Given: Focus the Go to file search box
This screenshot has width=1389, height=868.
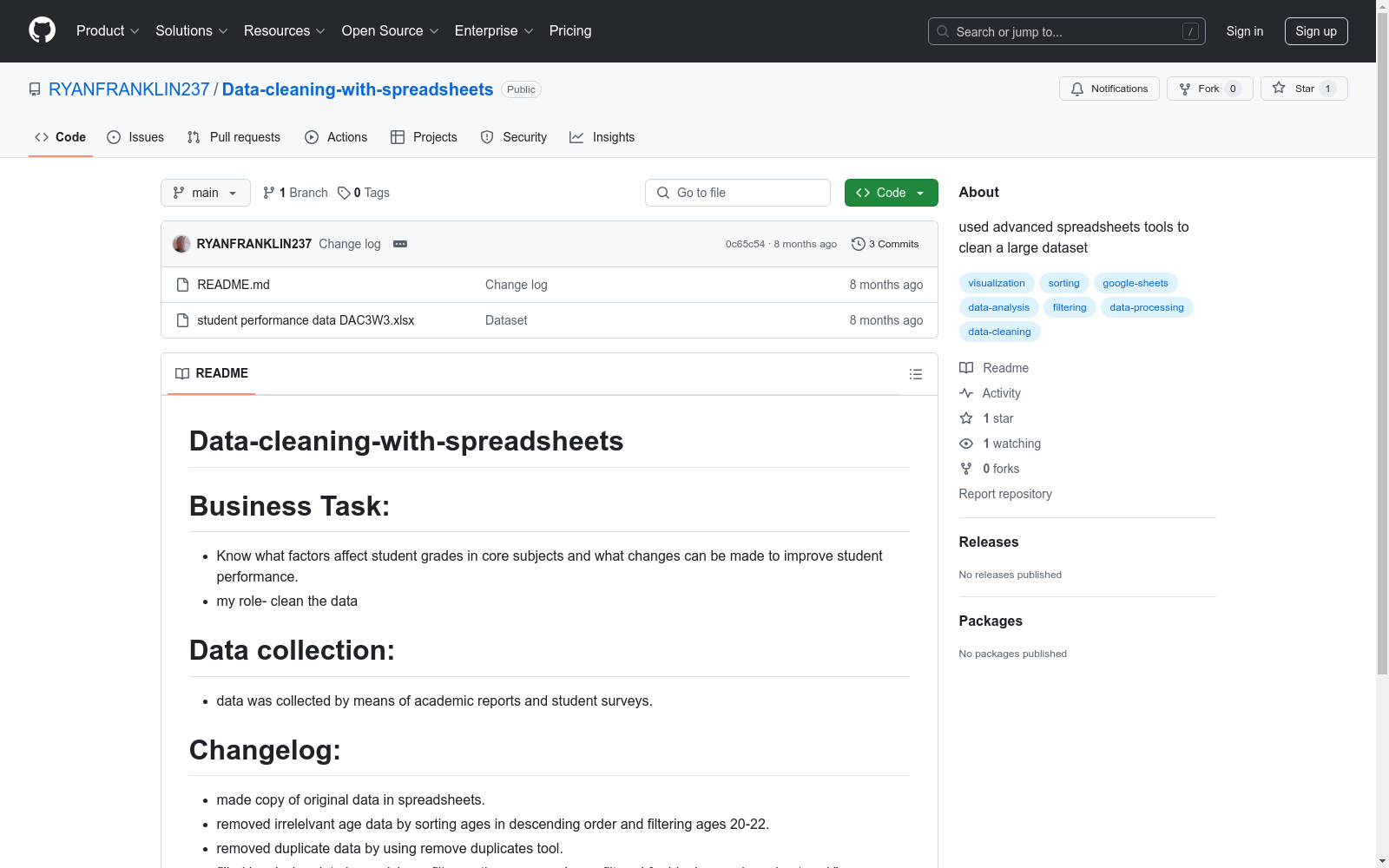Looking at the screenshot, I should [738, 193].
